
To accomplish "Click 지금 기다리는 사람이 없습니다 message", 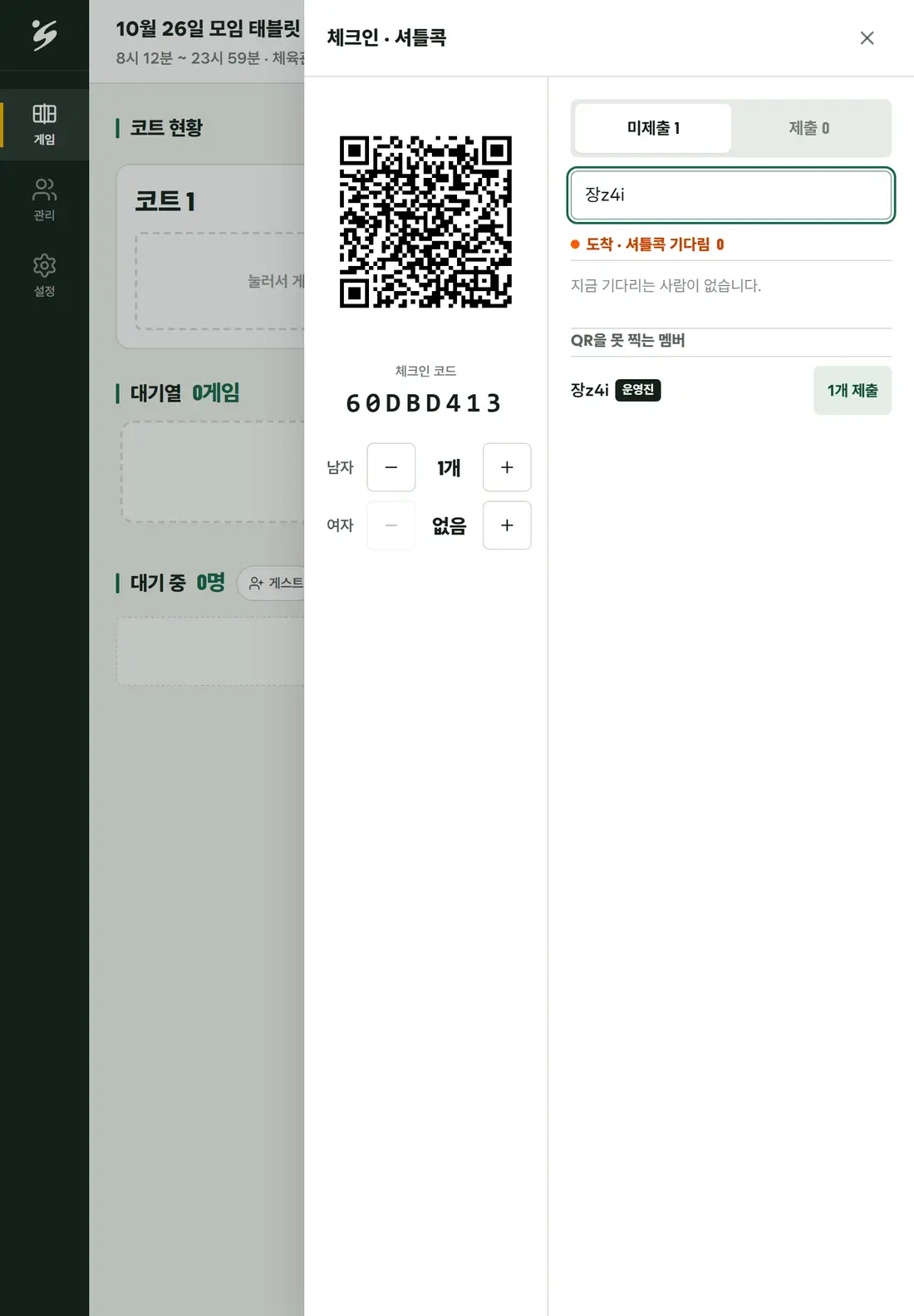I will pyautogui.click(x=666, y=285).
